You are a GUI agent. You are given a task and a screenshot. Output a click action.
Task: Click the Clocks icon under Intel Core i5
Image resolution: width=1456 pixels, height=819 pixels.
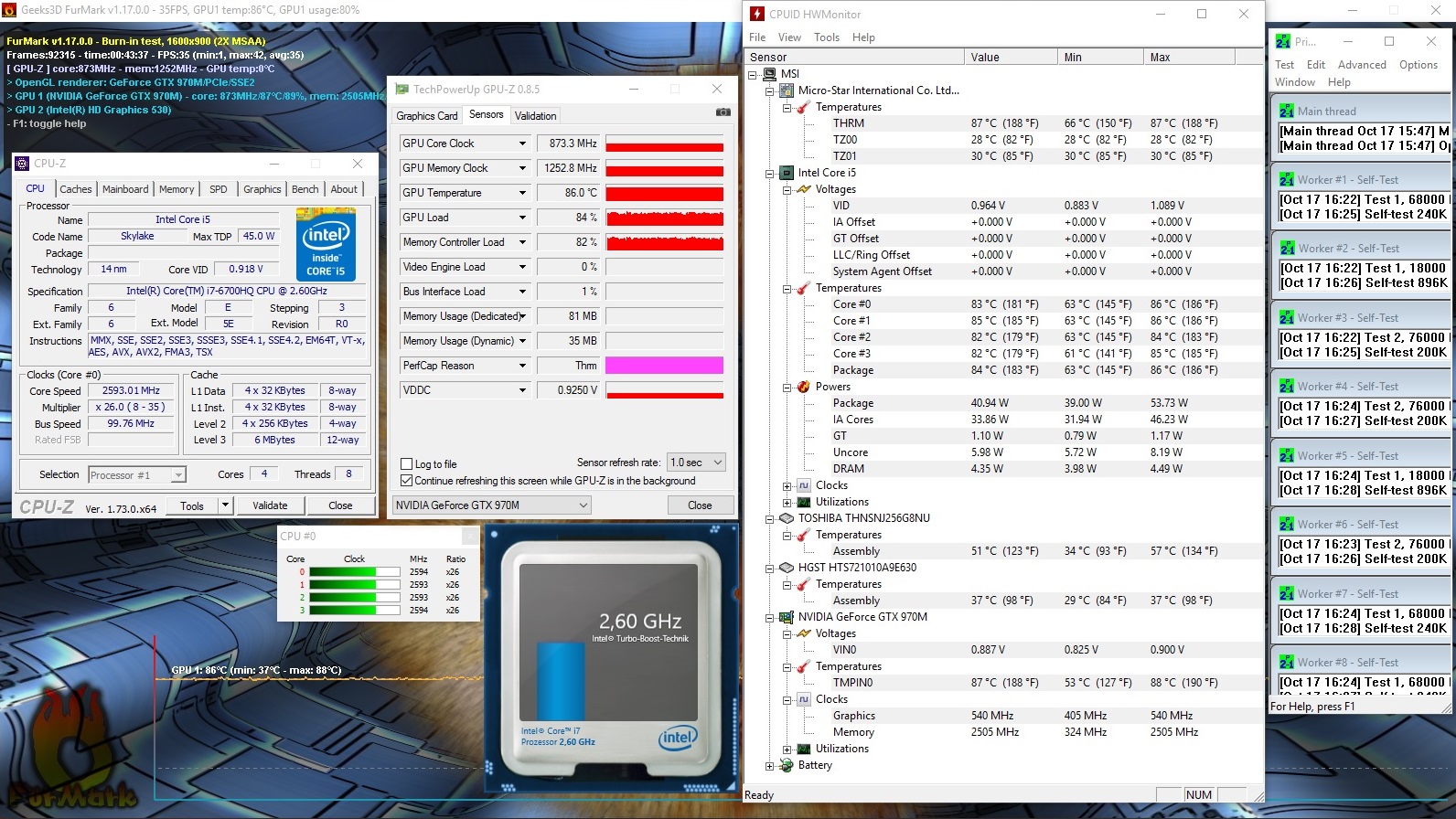pos(804,485)
